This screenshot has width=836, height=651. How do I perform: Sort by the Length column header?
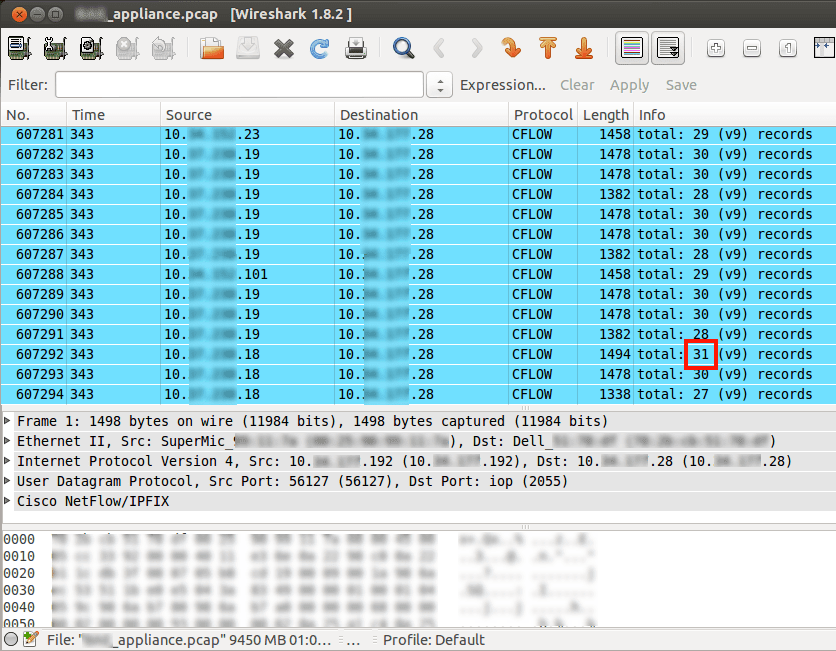tap(606, 115)
